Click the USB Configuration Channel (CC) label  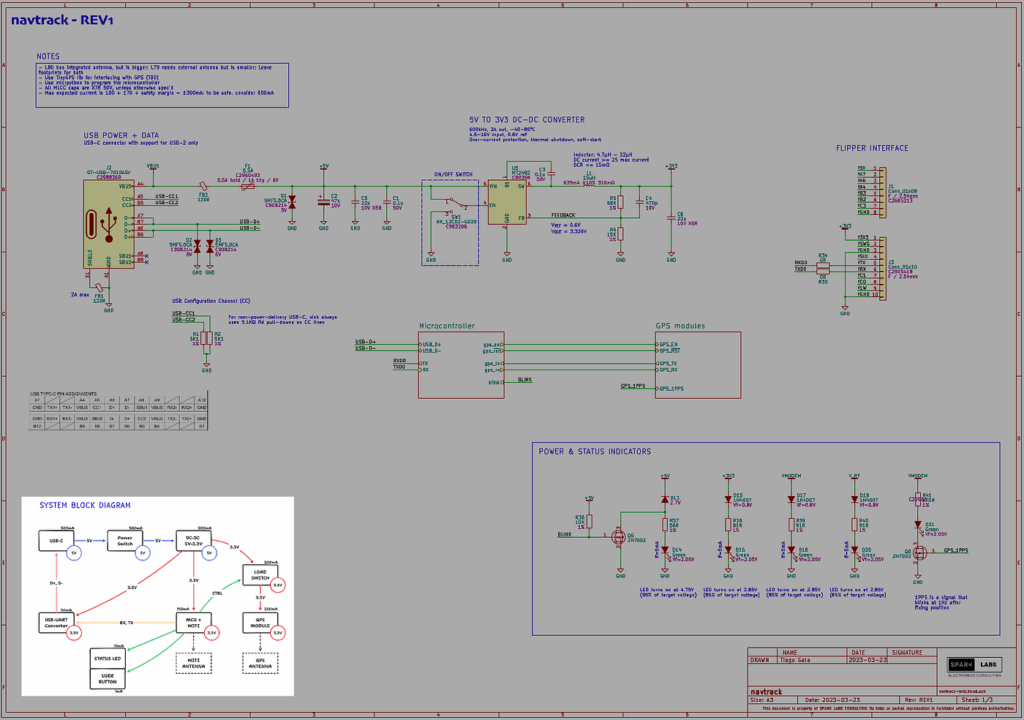click(x=211, y=301)
